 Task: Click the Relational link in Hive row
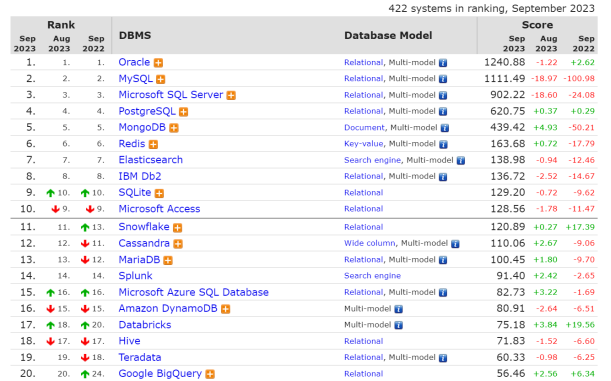tap(364, 341)
